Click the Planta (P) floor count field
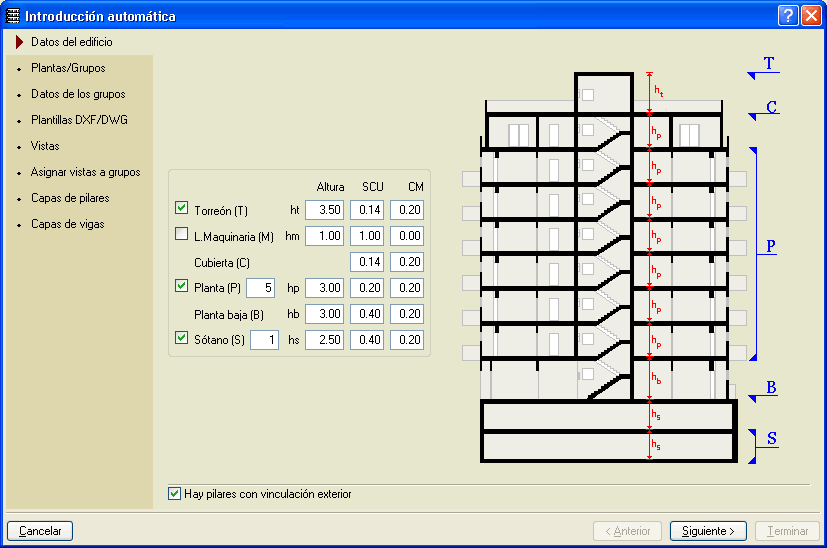This screenshot has height=548, width=827. [x=260, y=288]
